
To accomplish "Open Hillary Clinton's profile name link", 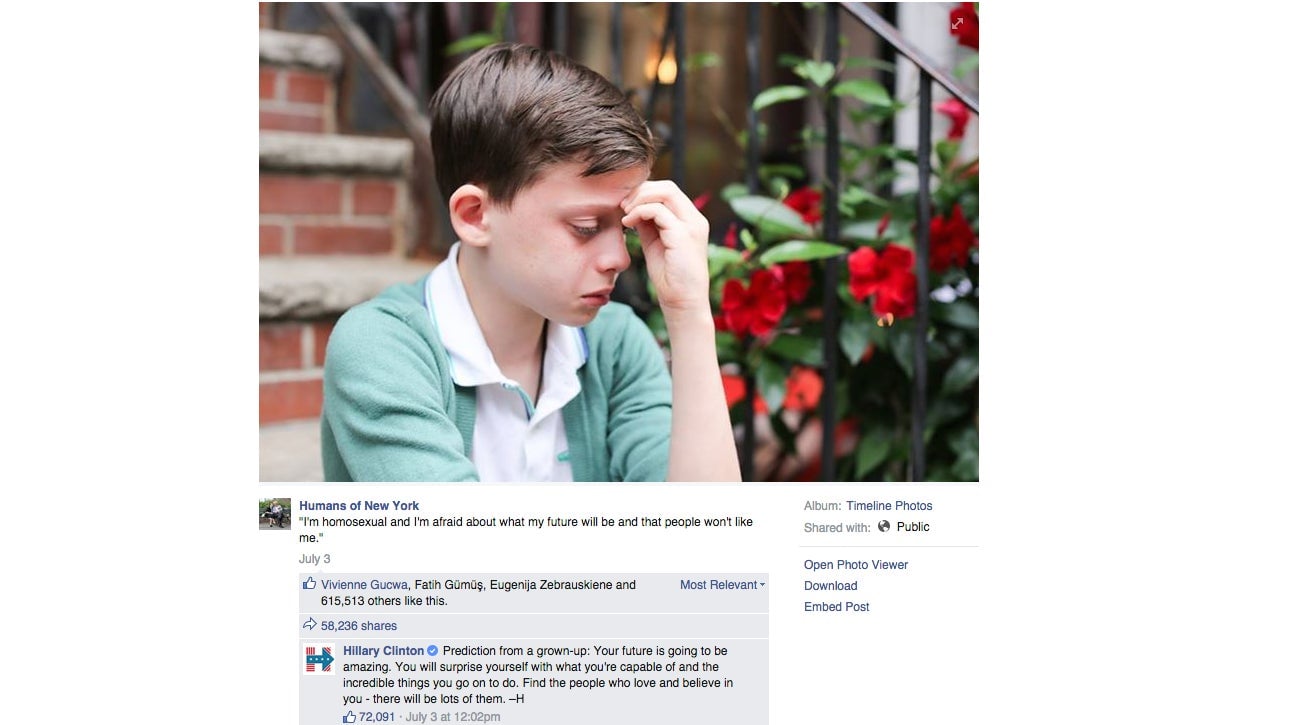I will (384, 651).
